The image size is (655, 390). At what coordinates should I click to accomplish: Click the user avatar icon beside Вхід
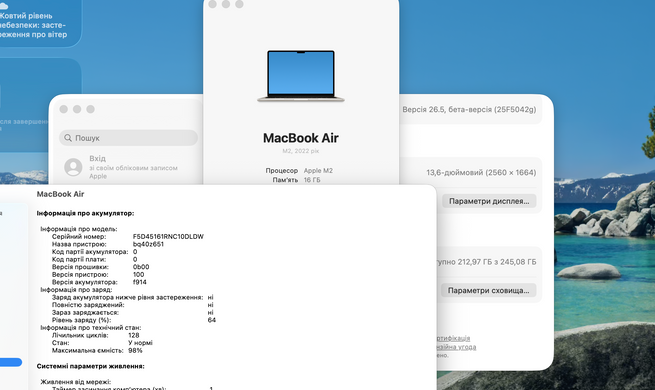click(x=73, y=167)
